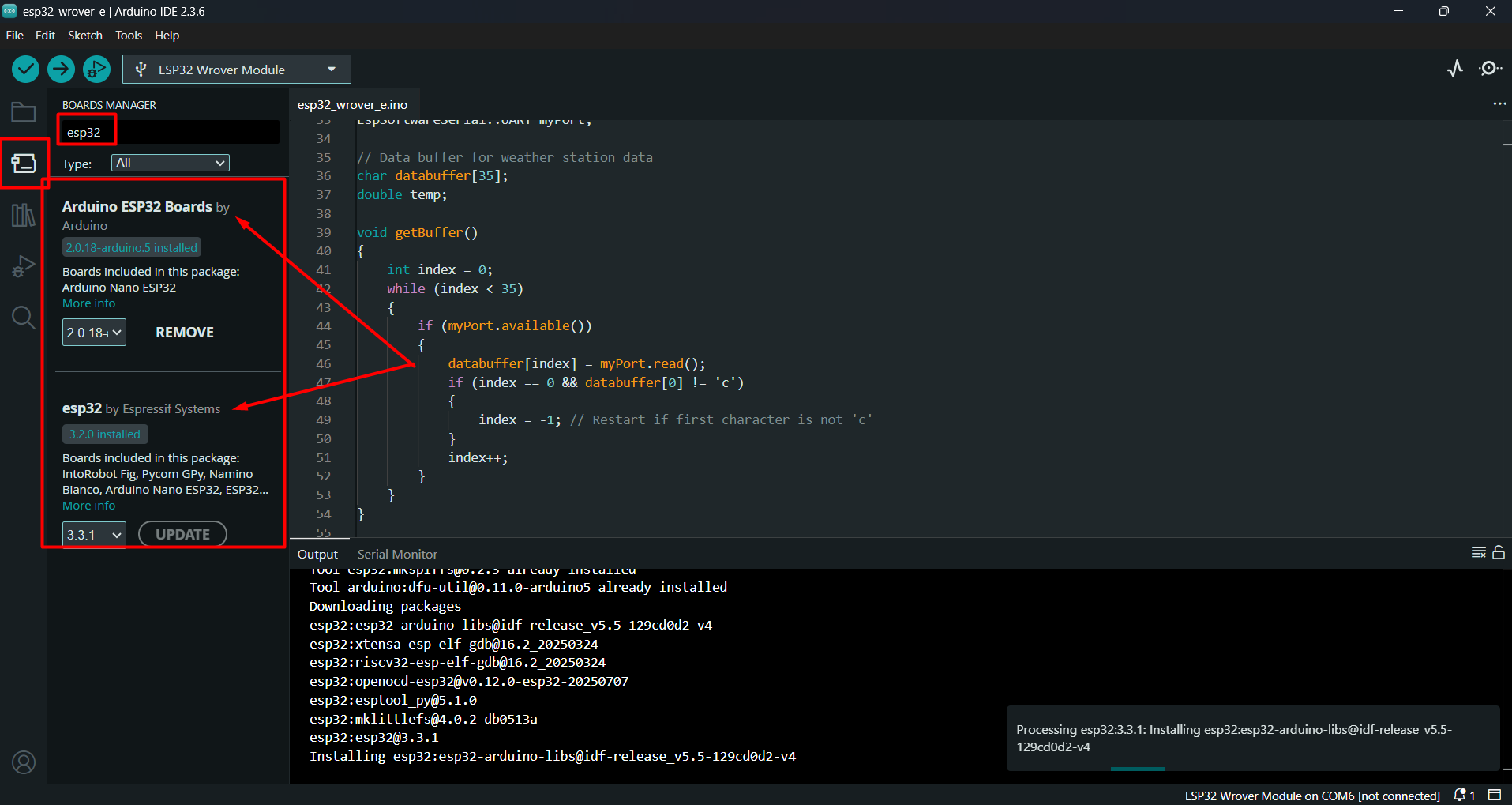The height and width of the screenshot is (805, 1512).
Task: Open the board Type filter dropdown
Action: [170, 163]
